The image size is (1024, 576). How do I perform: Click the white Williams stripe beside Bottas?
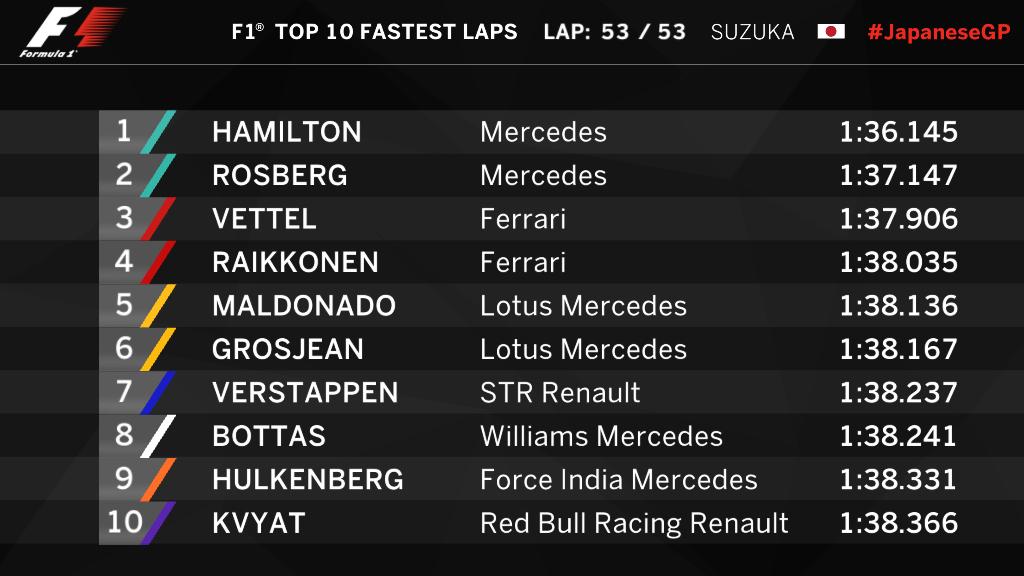pyautogui.click(x=159, y=436)
